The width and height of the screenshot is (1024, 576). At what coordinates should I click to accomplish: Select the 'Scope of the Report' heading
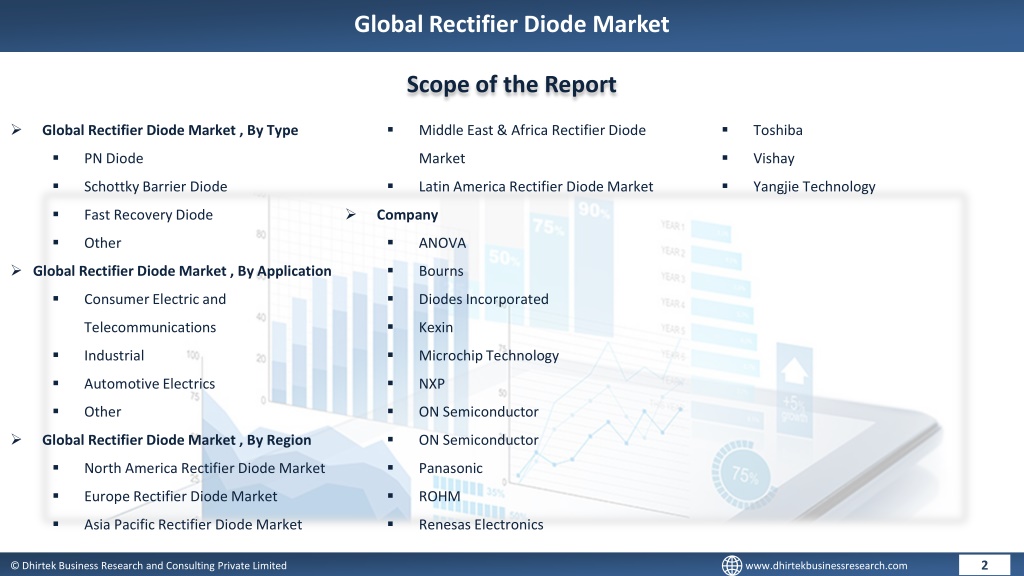click(511, 84)
